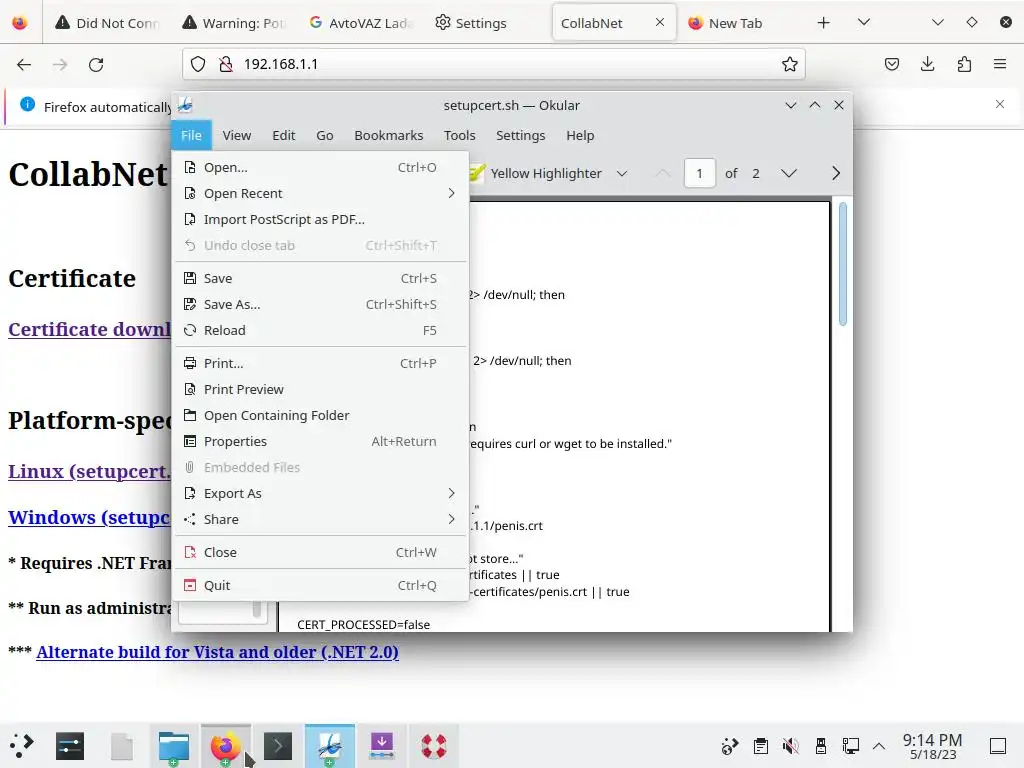The image size is (1024, 768).
Task: Click the Yellow Highlighter tool icon
Action: click(477, 173)
